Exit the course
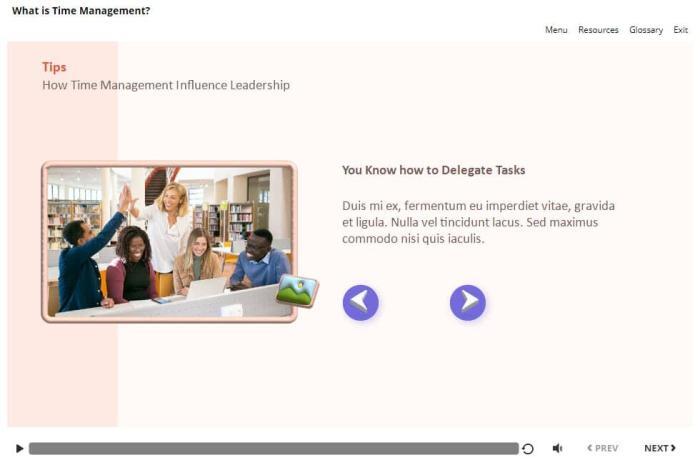Viewport: 700px width, 470px height. tap(680, 30)
